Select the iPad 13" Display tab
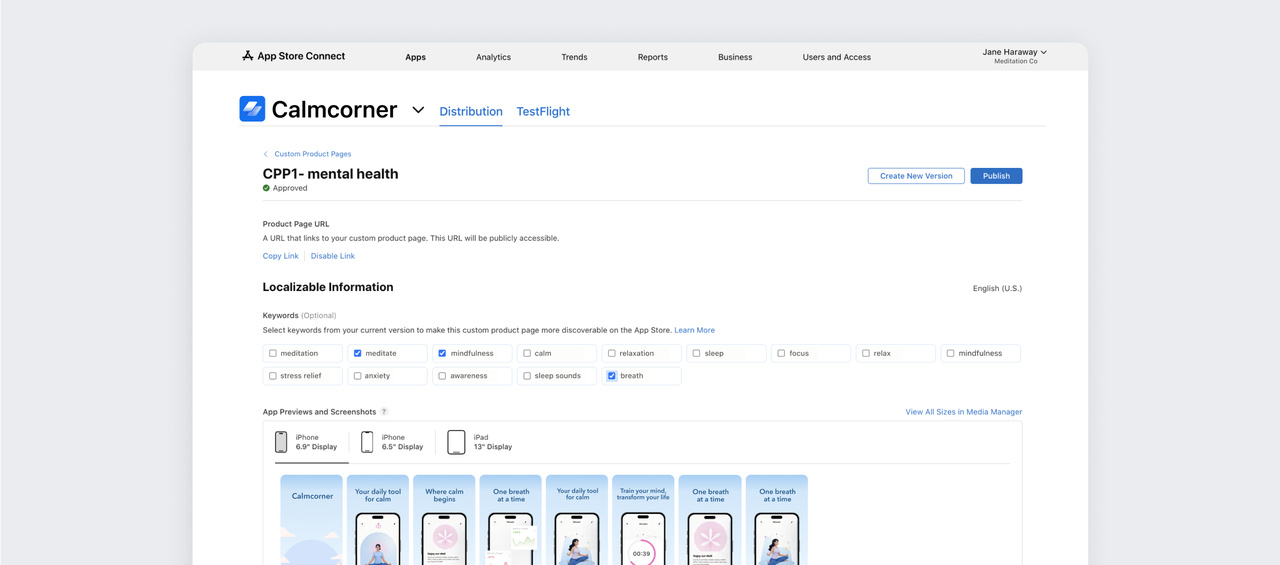This screenshot has width=1280, height=565. pyautogui.click(x=480, y=442)
